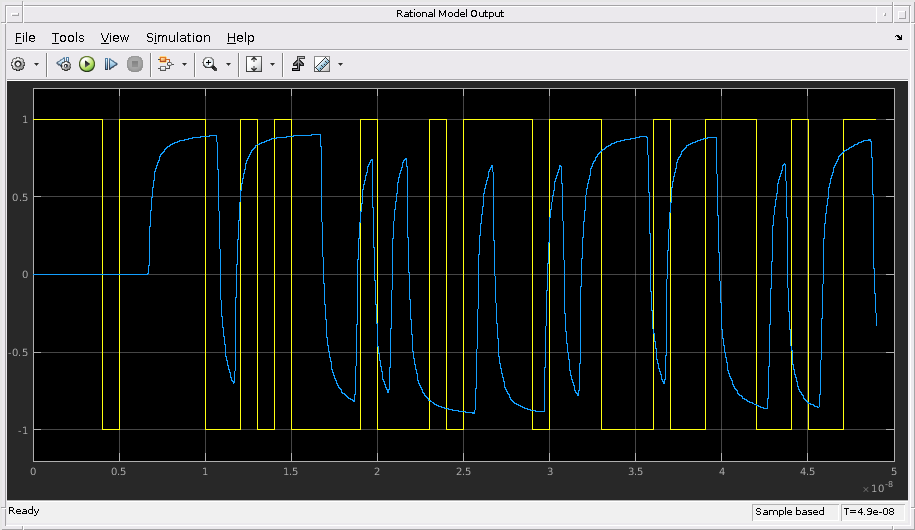
Task: Click the grey Stop simulation button
Action: click(x=135, y=64)
